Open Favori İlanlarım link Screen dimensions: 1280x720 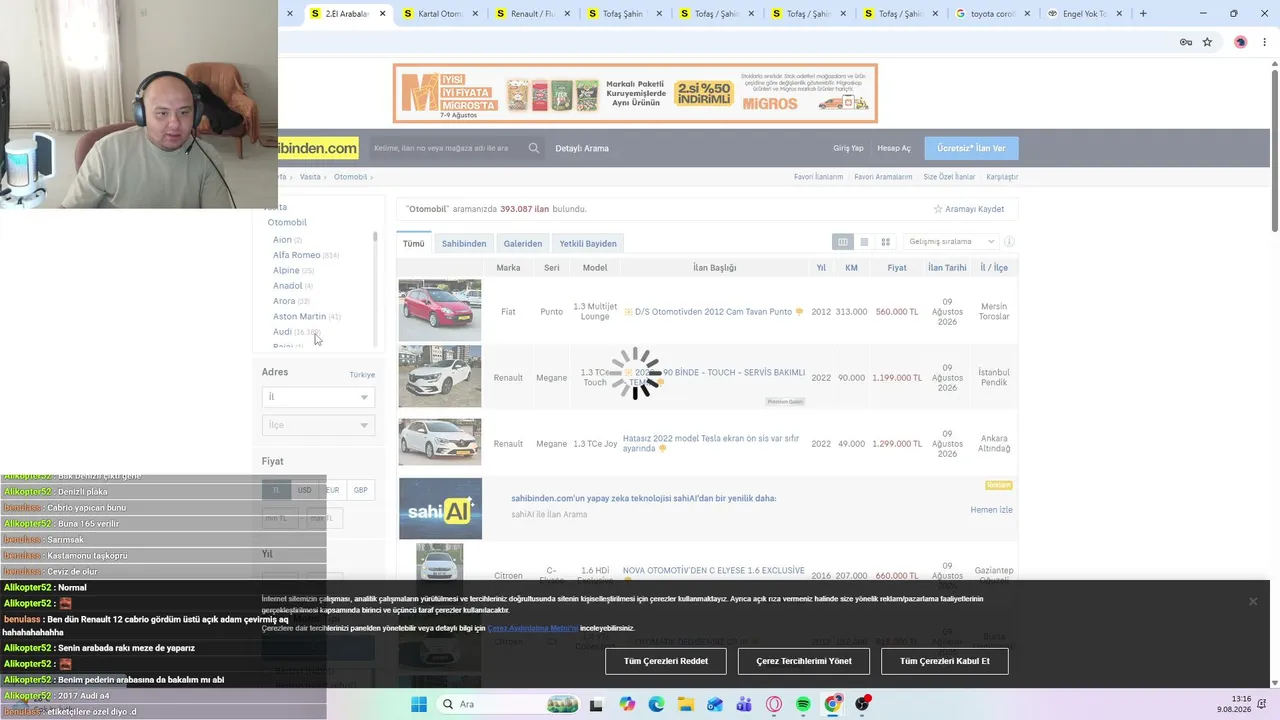point(818,177)
